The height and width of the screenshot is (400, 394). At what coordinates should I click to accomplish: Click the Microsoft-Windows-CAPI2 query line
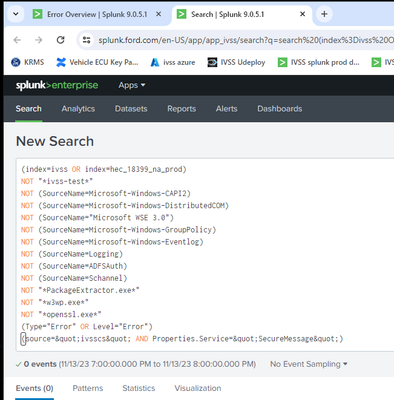(x=106, y=193)
